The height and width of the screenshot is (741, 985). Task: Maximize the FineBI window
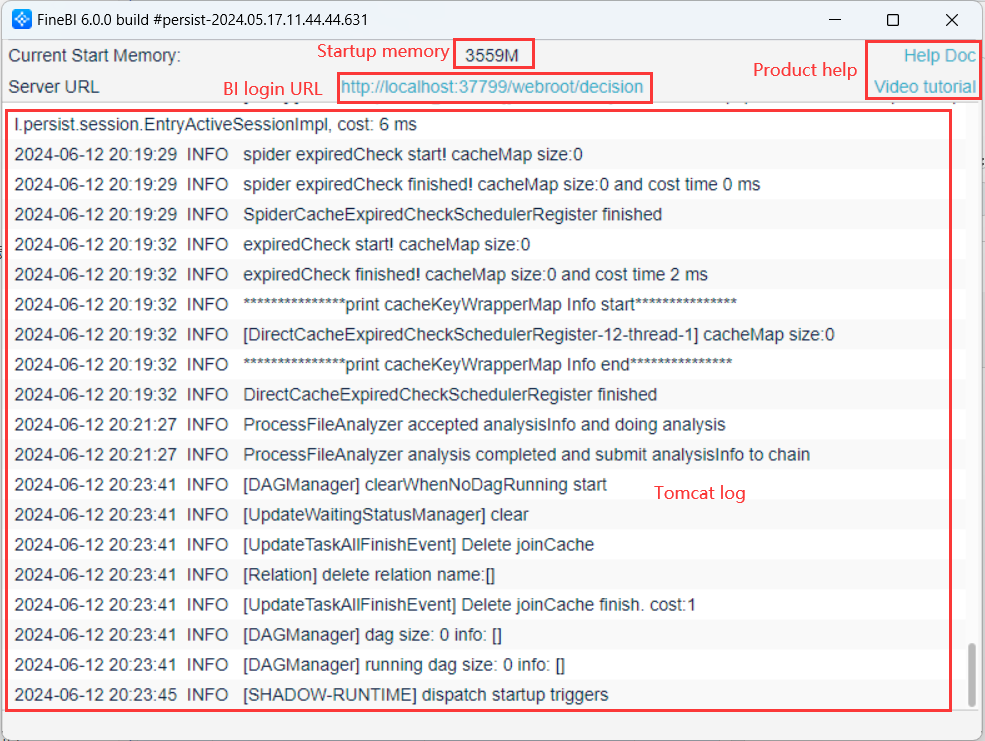pos(893,19)
